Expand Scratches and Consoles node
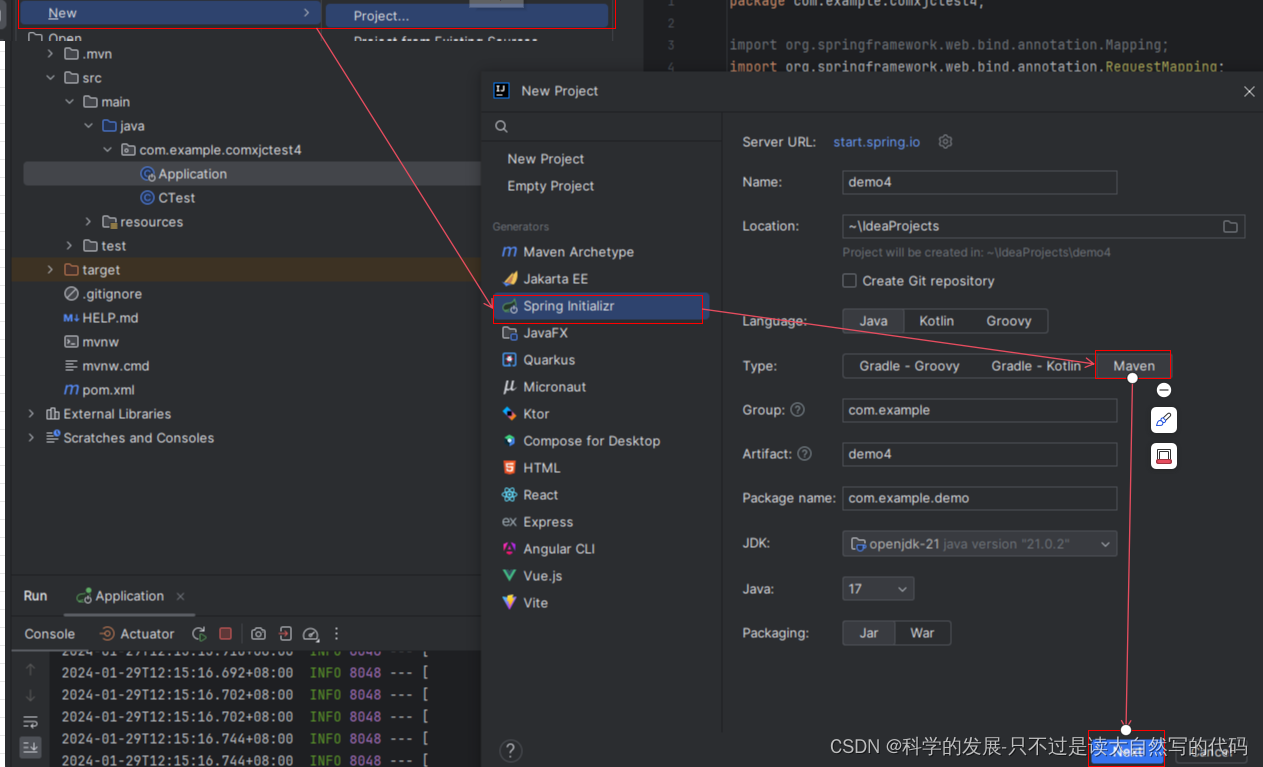The height and width of the screenshot is (767, 1263). (32, 438)
